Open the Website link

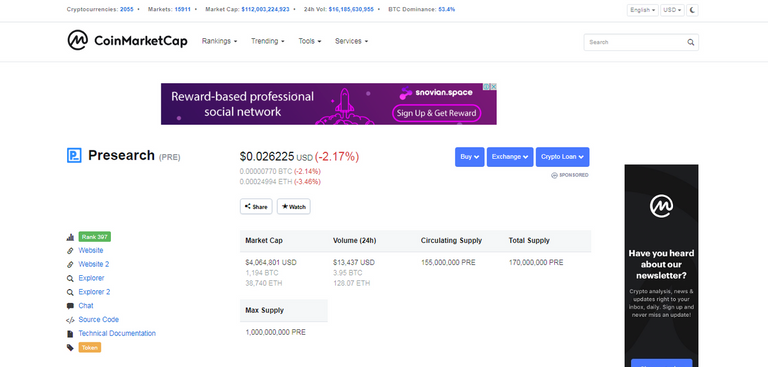(x=91, y=250)
